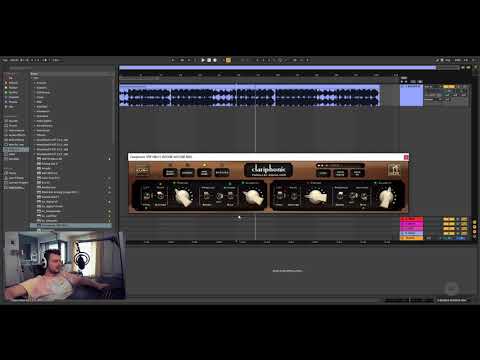Flip the left channel Open switch
Image resolution: width=480 pixels, height=360 pixels.
(x=160, y=196)
